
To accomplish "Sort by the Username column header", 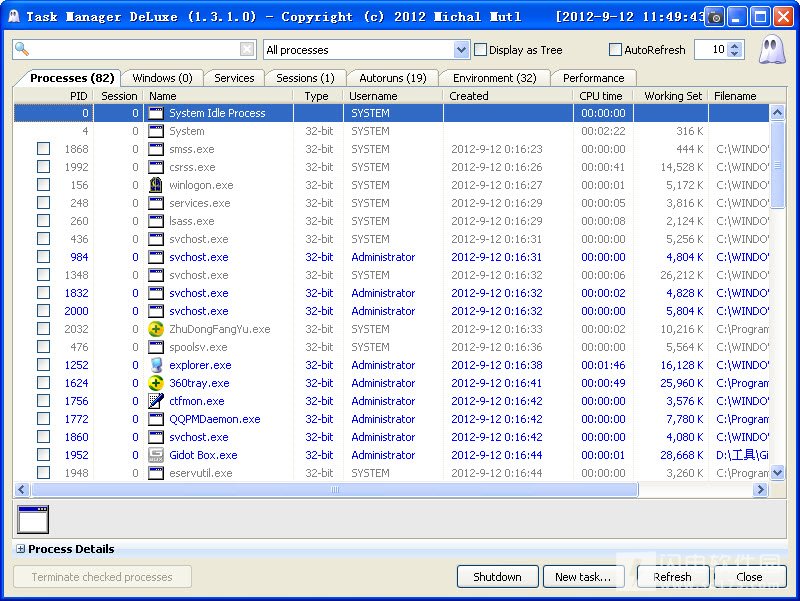I will click(x=393, y=96).
